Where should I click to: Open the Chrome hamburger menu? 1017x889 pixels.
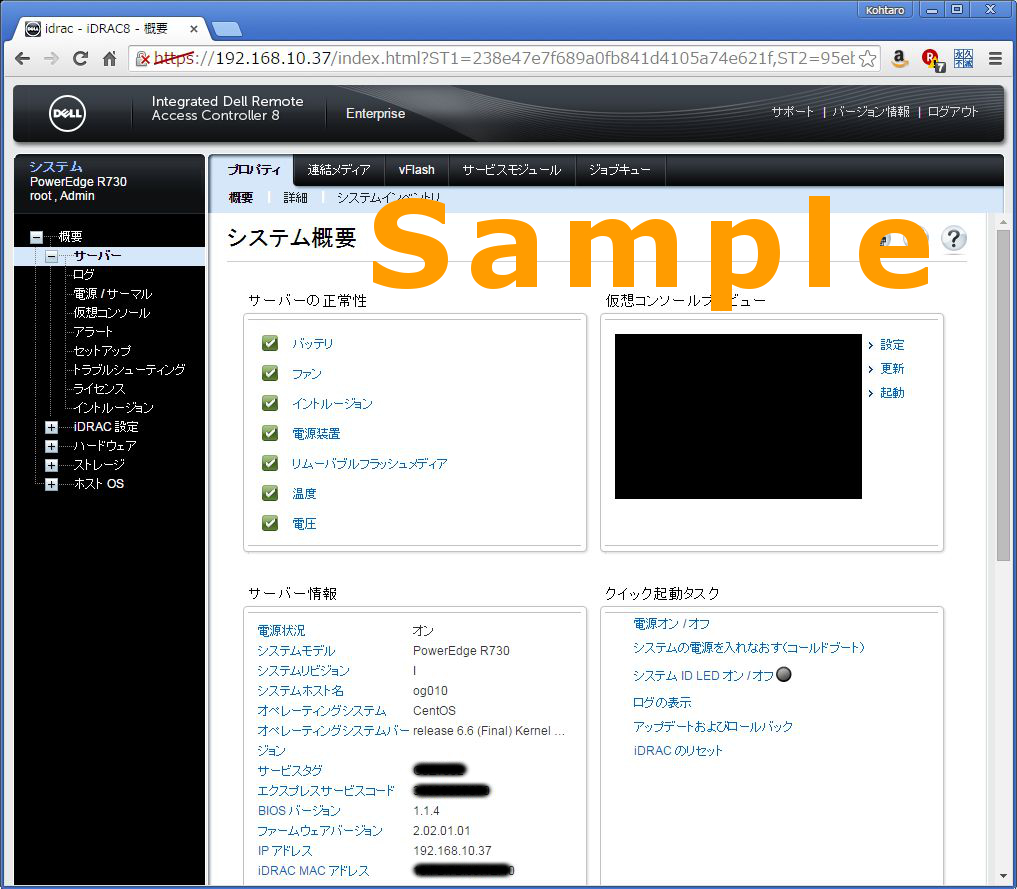(x=996, y=59)
